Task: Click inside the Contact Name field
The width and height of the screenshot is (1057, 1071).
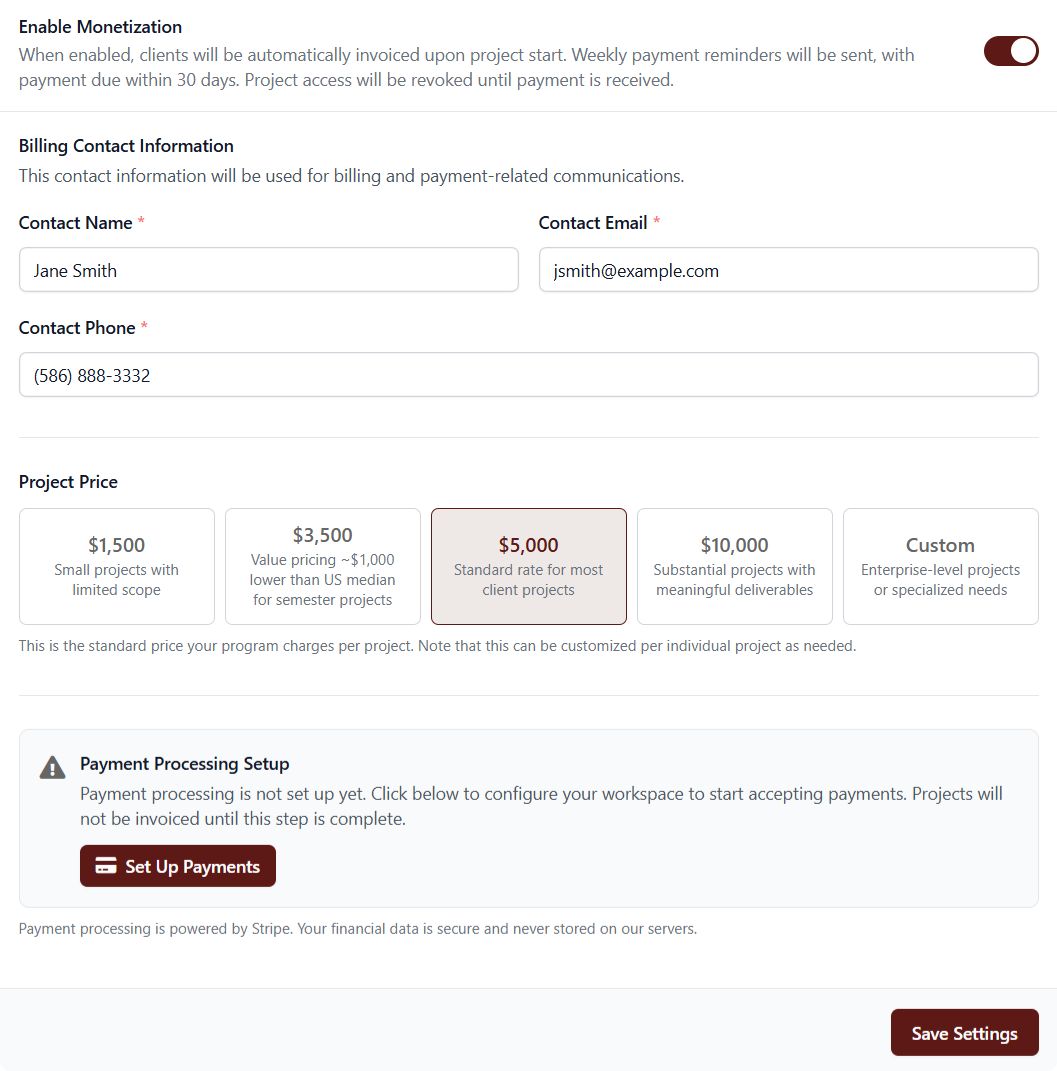Action: click(268, 269)
